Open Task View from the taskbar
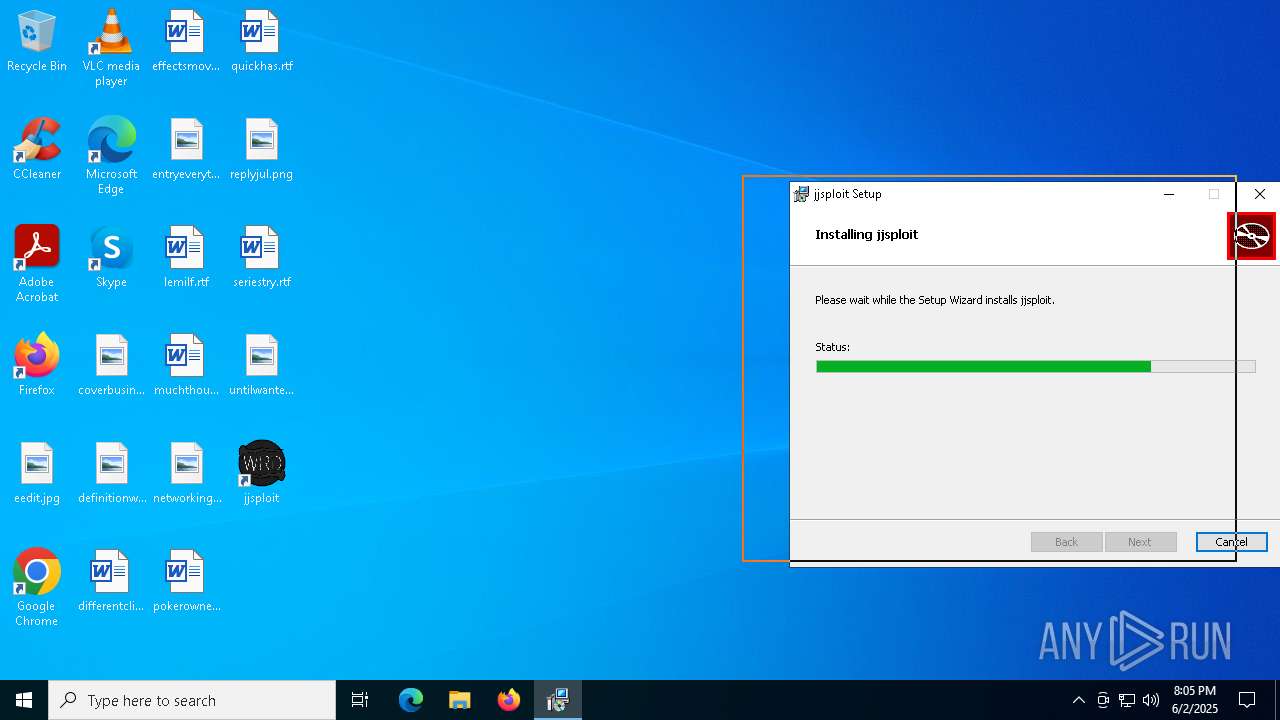The height and width of the screenshot is (720, 1280). 360,700
